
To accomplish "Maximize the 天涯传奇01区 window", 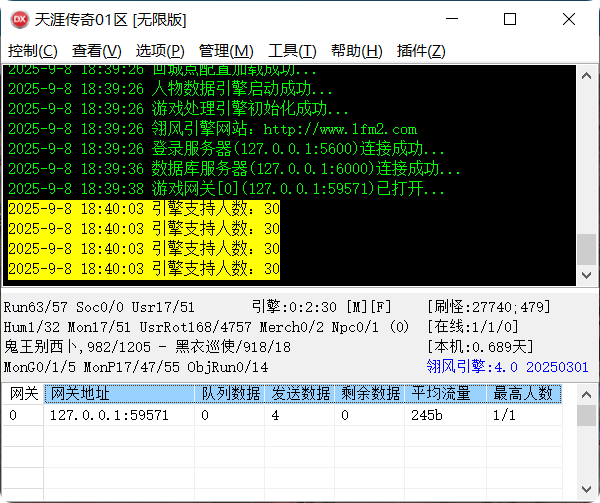I will pyautogui.click(x=510, y=19).
